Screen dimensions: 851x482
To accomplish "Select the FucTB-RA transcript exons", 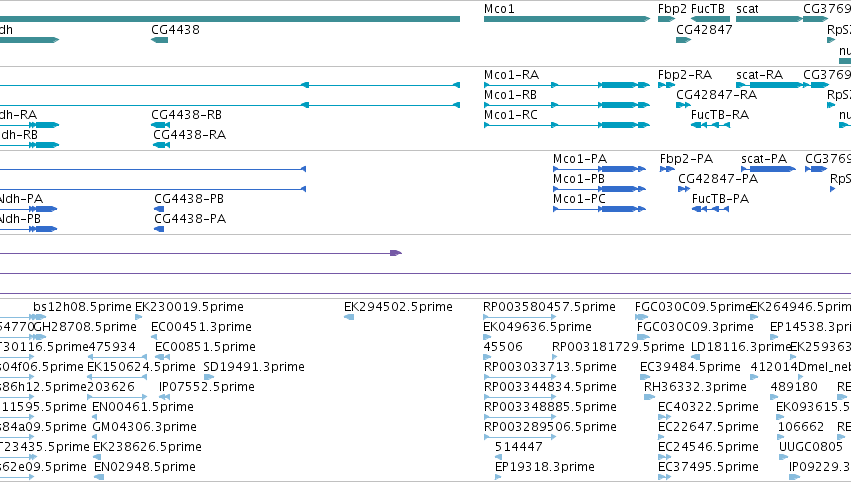I will tap(710, 125).
